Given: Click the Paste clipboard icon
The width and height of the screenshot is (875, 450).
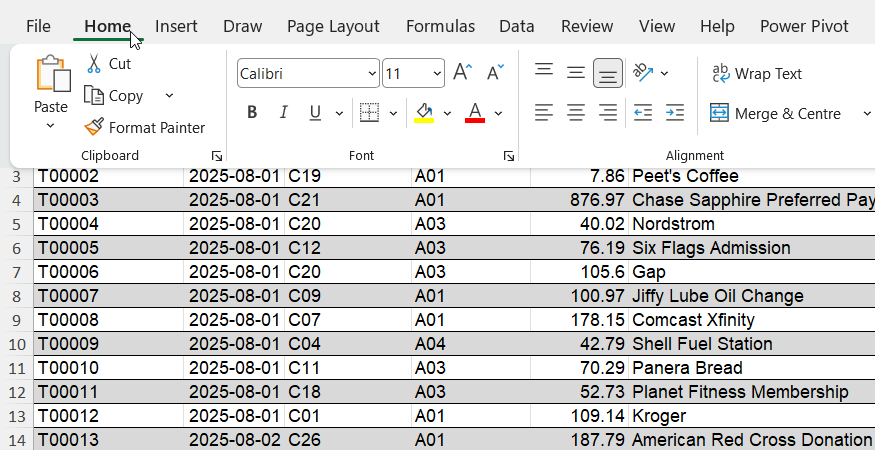Looking at the screenshot, I should (54, 73).
